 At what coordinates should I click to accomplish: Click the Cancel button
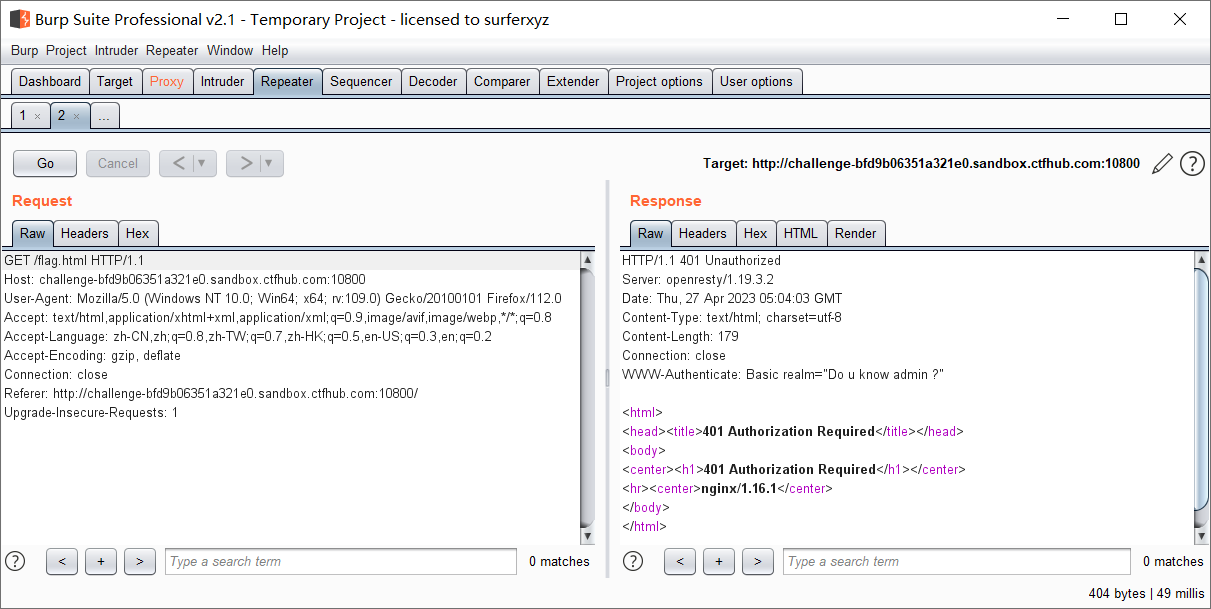coord(118,163)
